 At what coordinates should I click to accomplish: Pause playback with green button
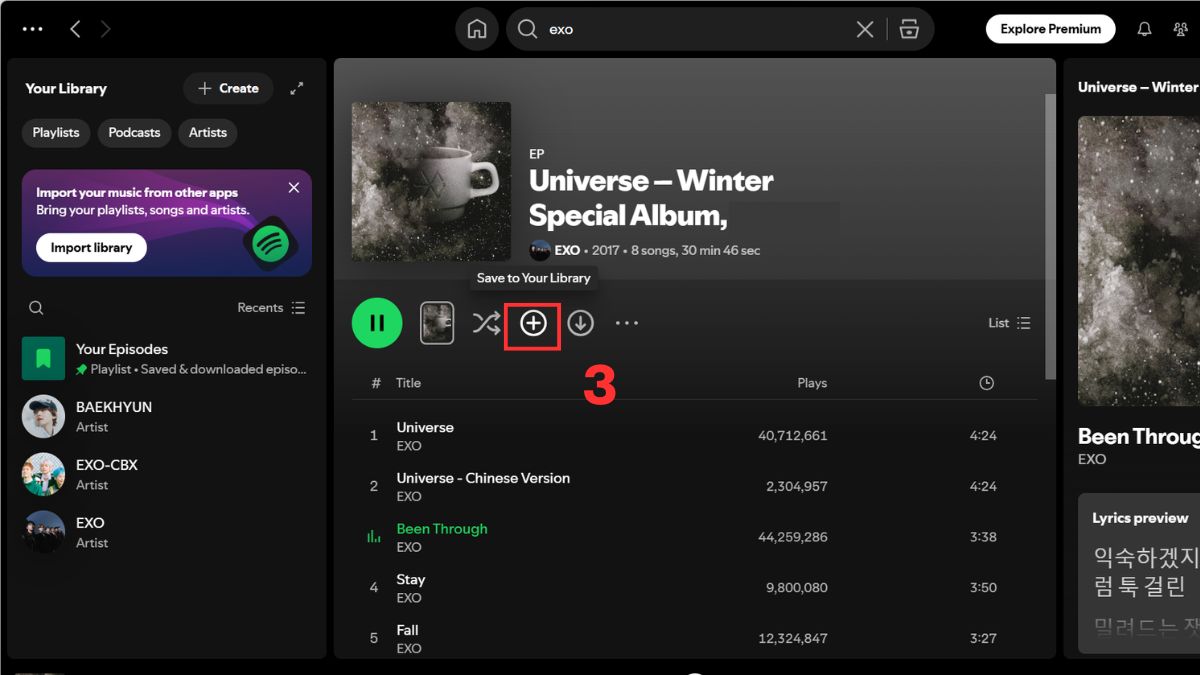[377, 323]
